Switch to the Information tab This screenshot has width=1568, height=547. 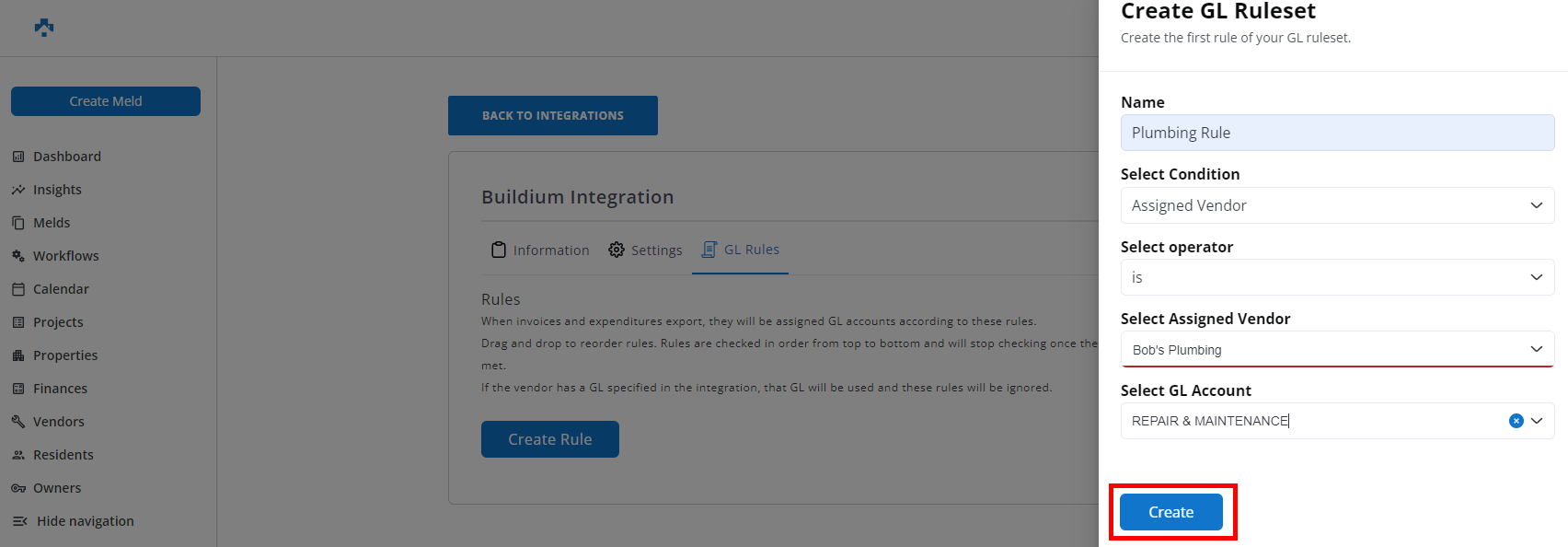tap(540, 250)
